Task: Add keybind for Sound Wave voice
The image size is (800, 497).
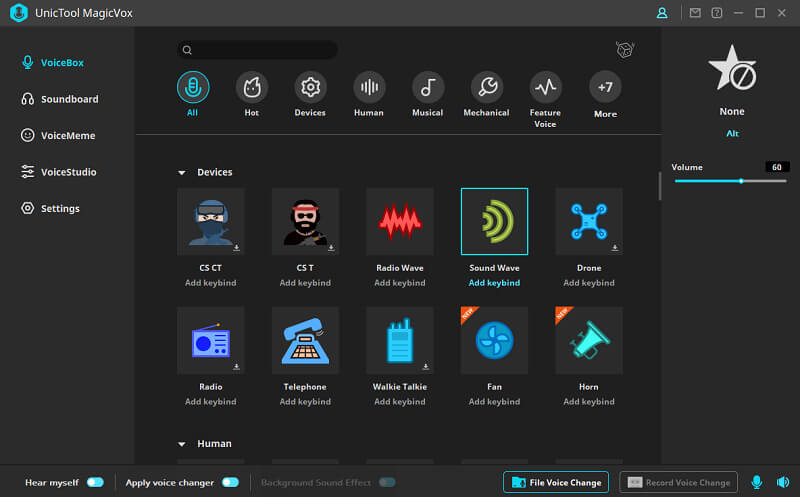Action: click(495, 283)
